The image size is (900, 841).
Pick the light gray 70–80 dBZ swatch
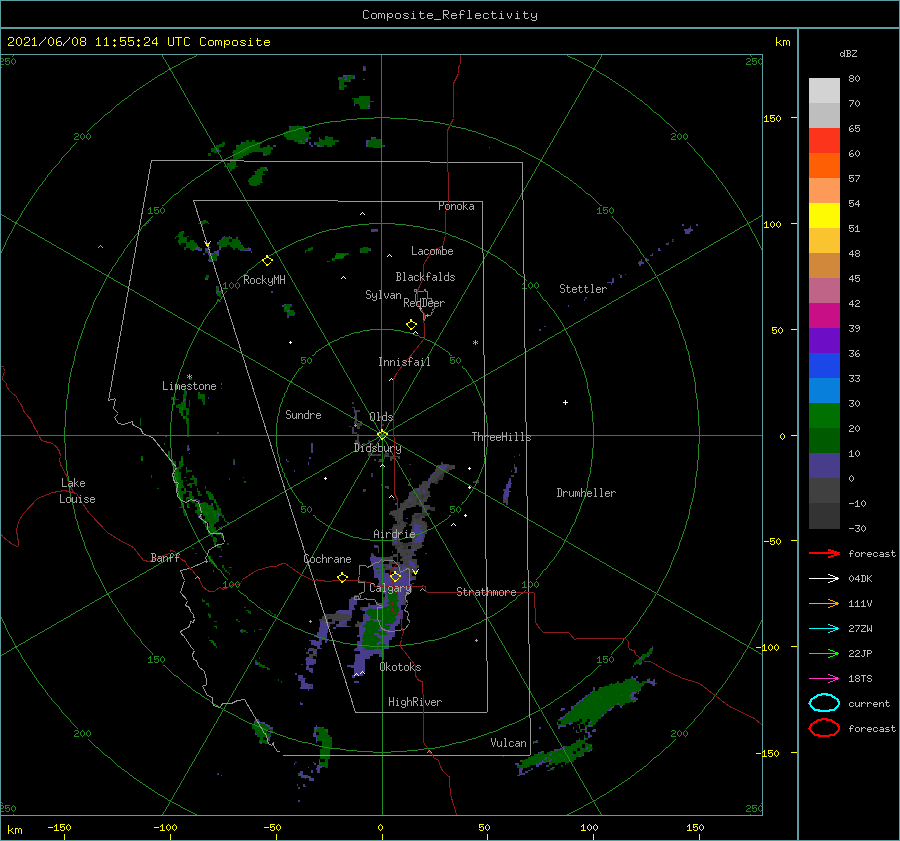(x=824, y=91)
